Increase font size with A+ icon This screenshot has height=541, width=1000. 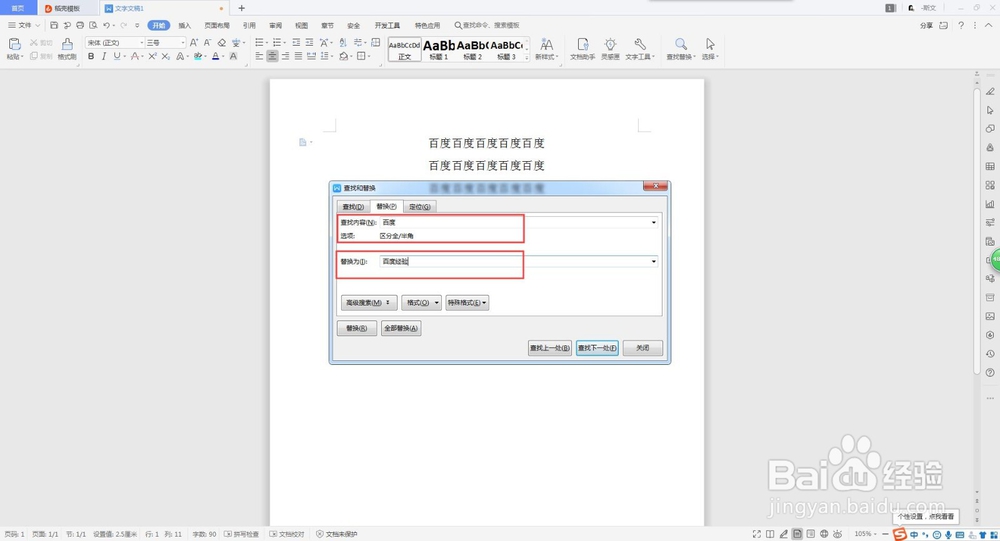click(x=194, y=43)
